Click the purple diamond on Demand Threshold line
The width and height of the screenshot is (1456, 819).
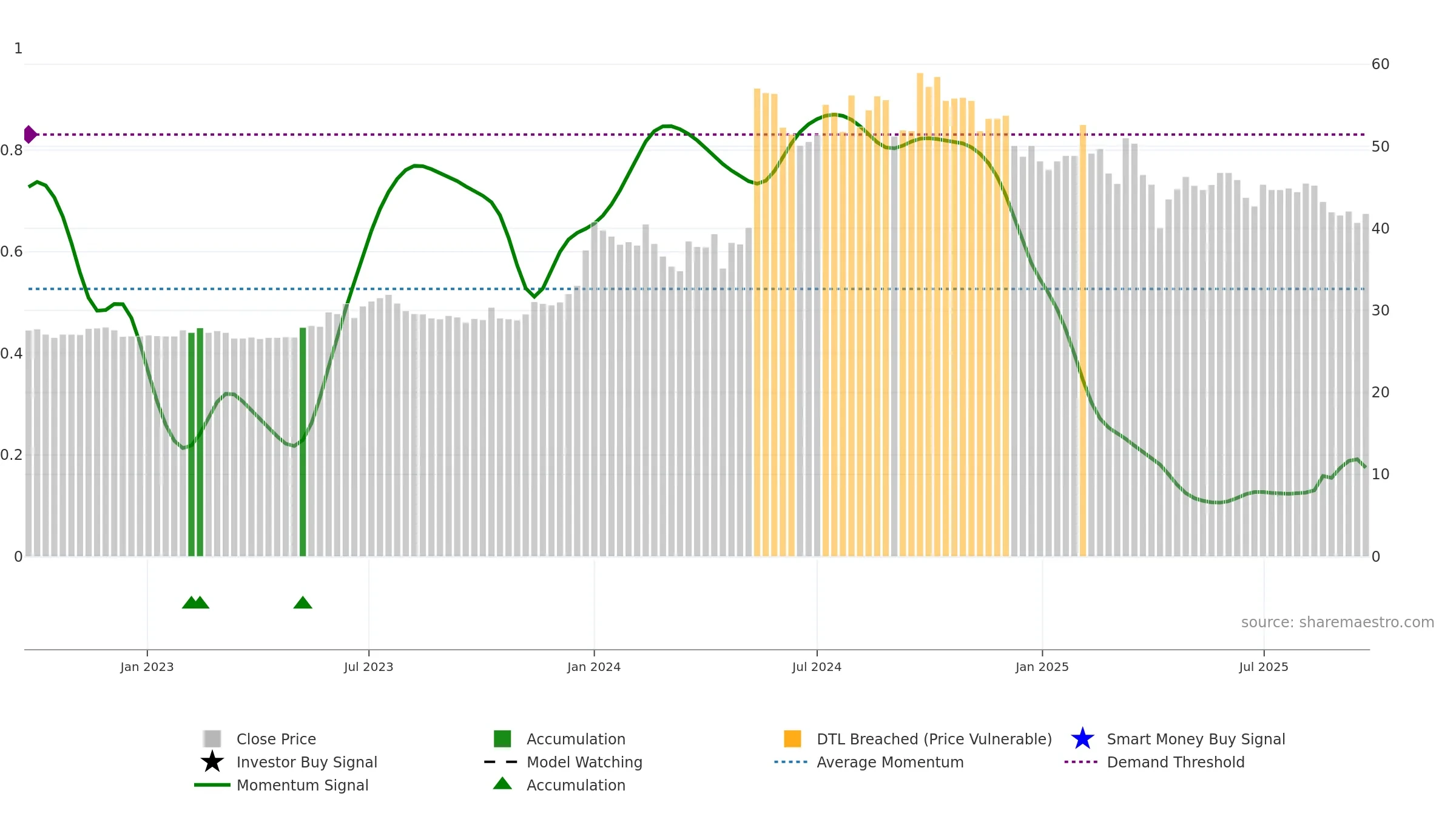[x=30, y=135]
